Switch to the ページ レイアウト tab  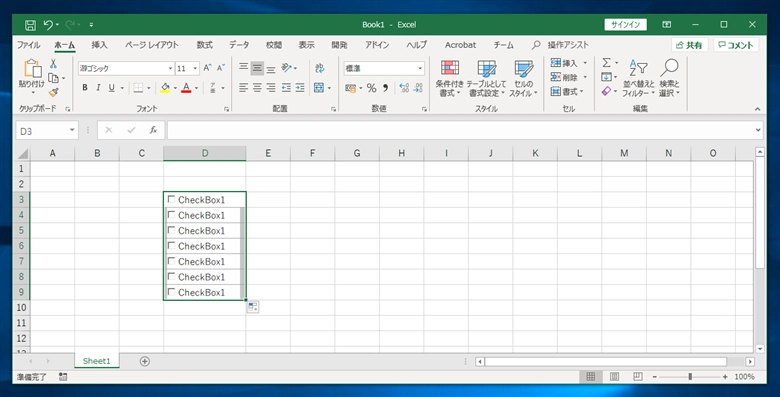pos(152,45)
